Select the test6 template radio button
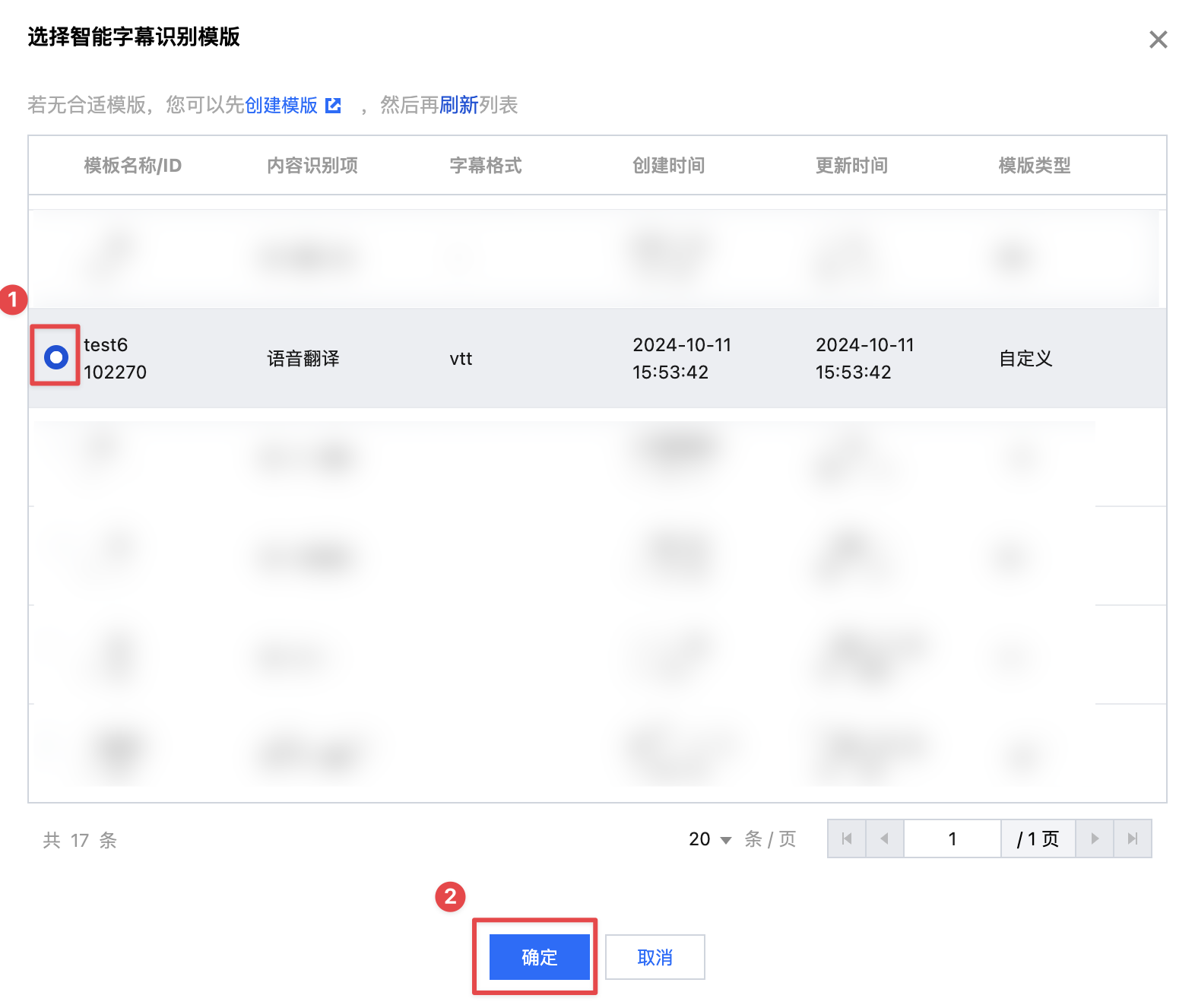Viewport: 1195px width, 1008px height. pos(56,357)
